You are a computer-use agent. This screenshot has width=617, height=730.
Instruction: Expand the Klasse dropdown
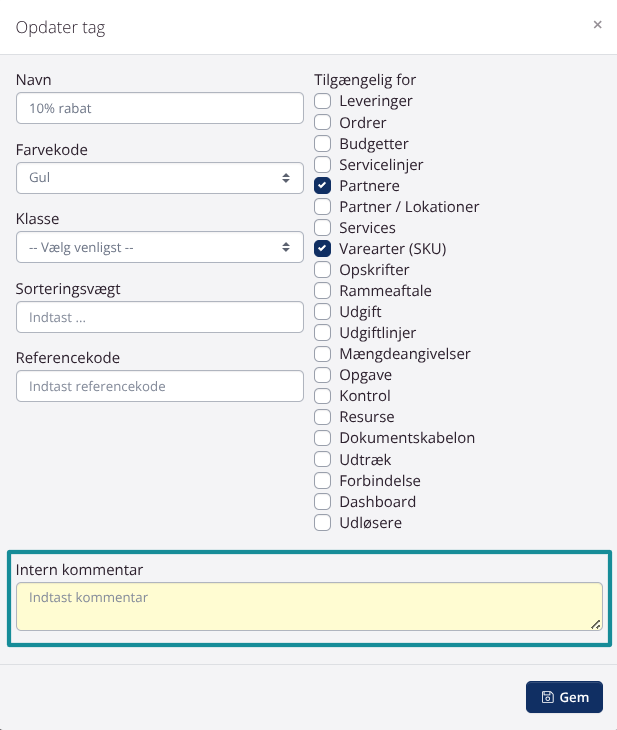160,247
